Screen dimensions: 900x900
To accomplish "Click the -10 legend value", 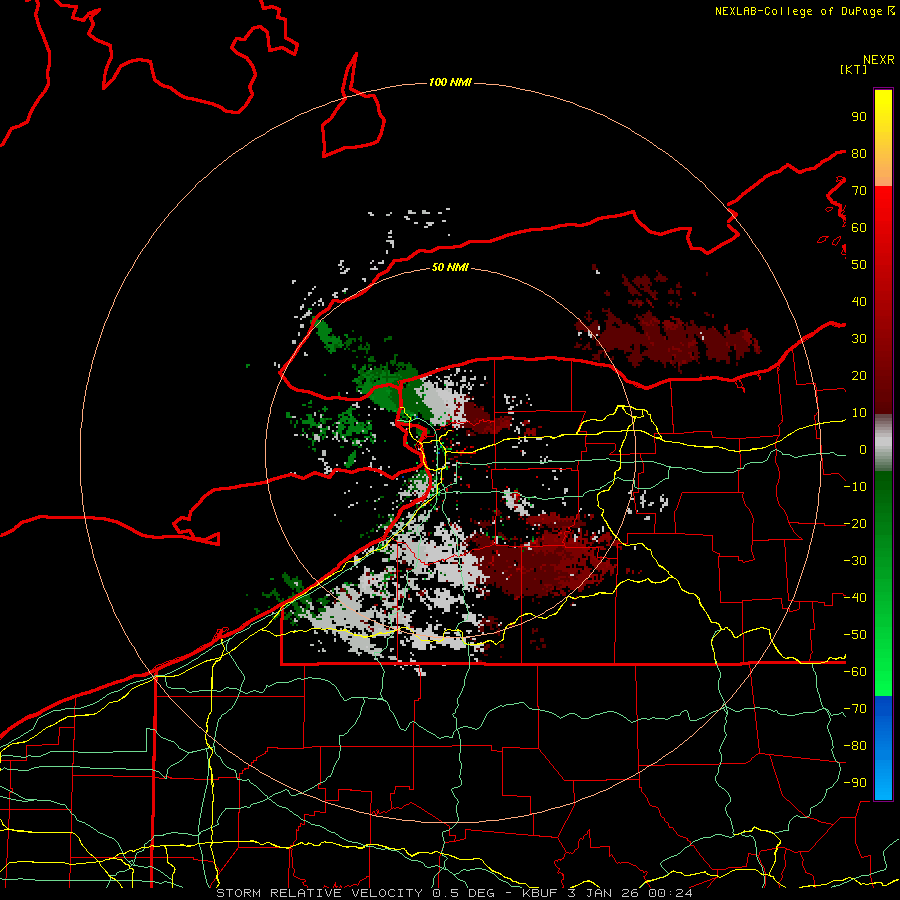I will [855, 487].
